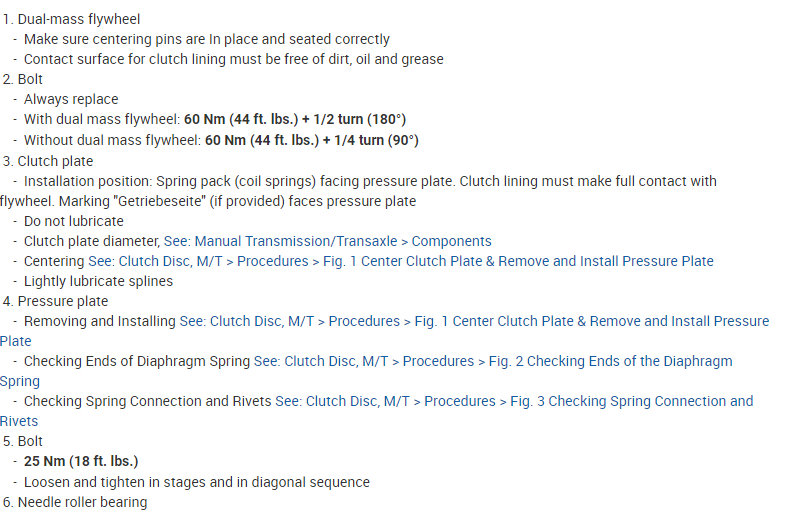Click the 'Always replace' bolt note

point(71,99)
